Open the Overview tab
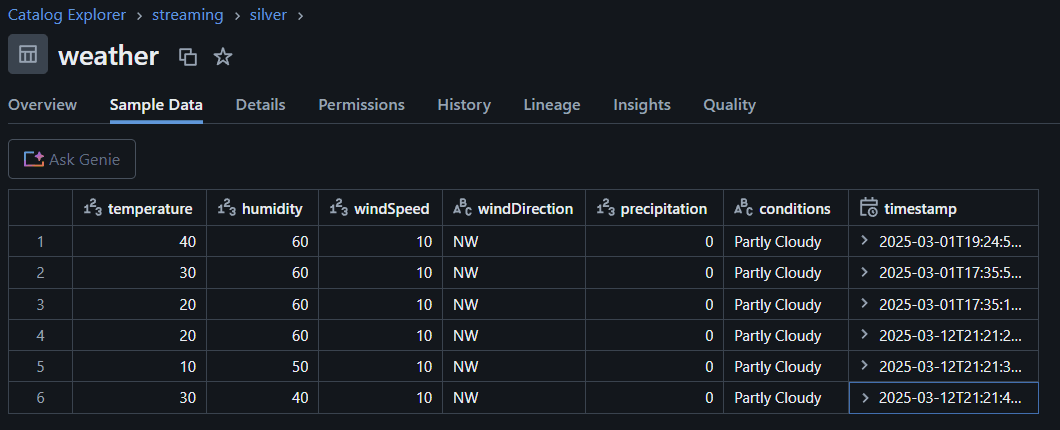The width and height of the screenshot is (1060, 430). (43, 105)
